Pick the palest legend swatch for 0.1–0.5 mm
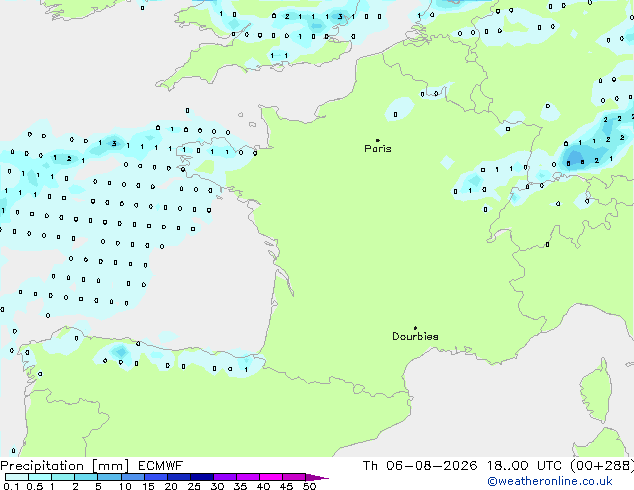The image size is (634, 490). 17,477
